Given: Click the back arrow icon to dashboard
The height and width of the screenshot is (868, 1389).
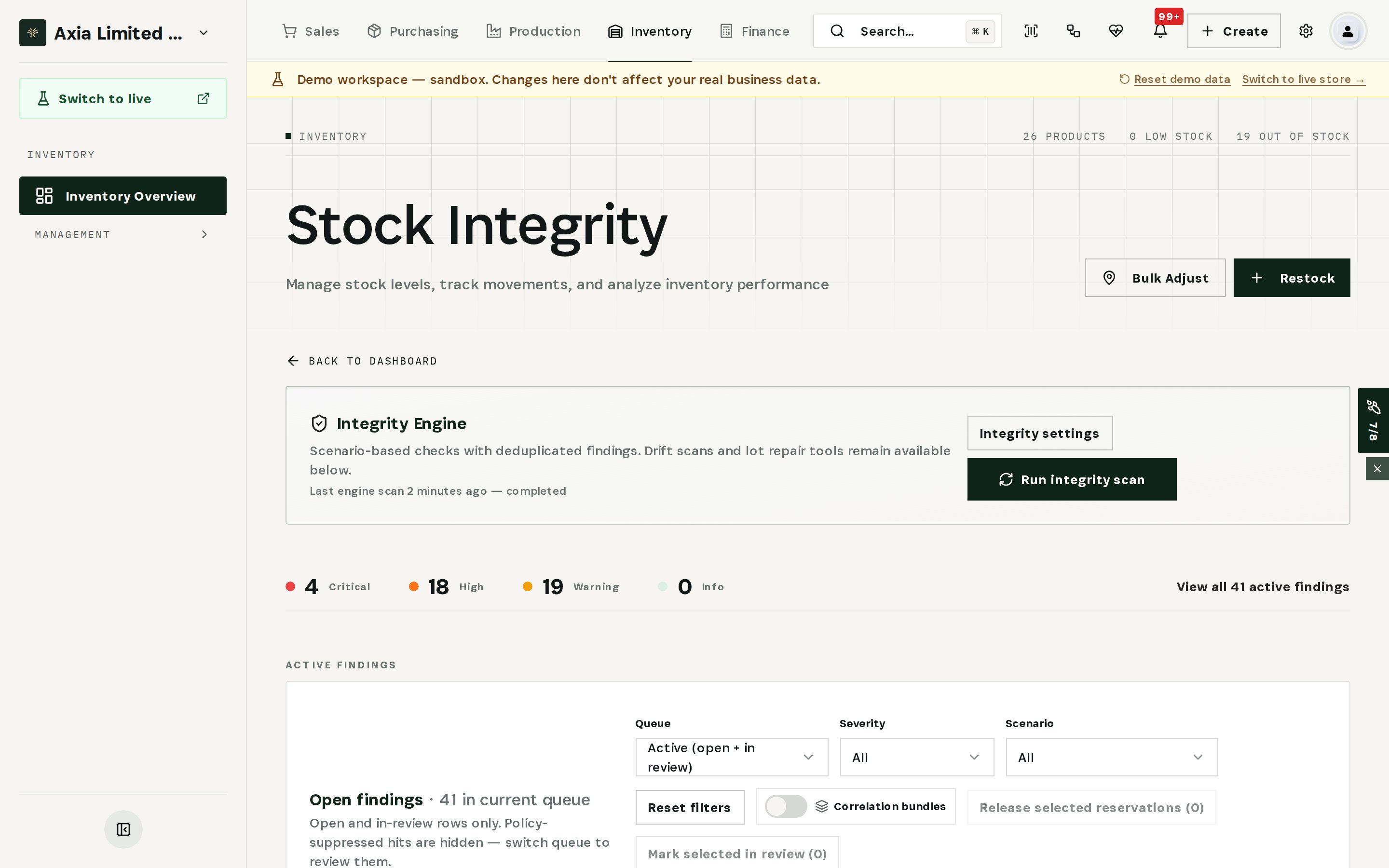Looking at the screenshot, I should click(x=293, y=361).
